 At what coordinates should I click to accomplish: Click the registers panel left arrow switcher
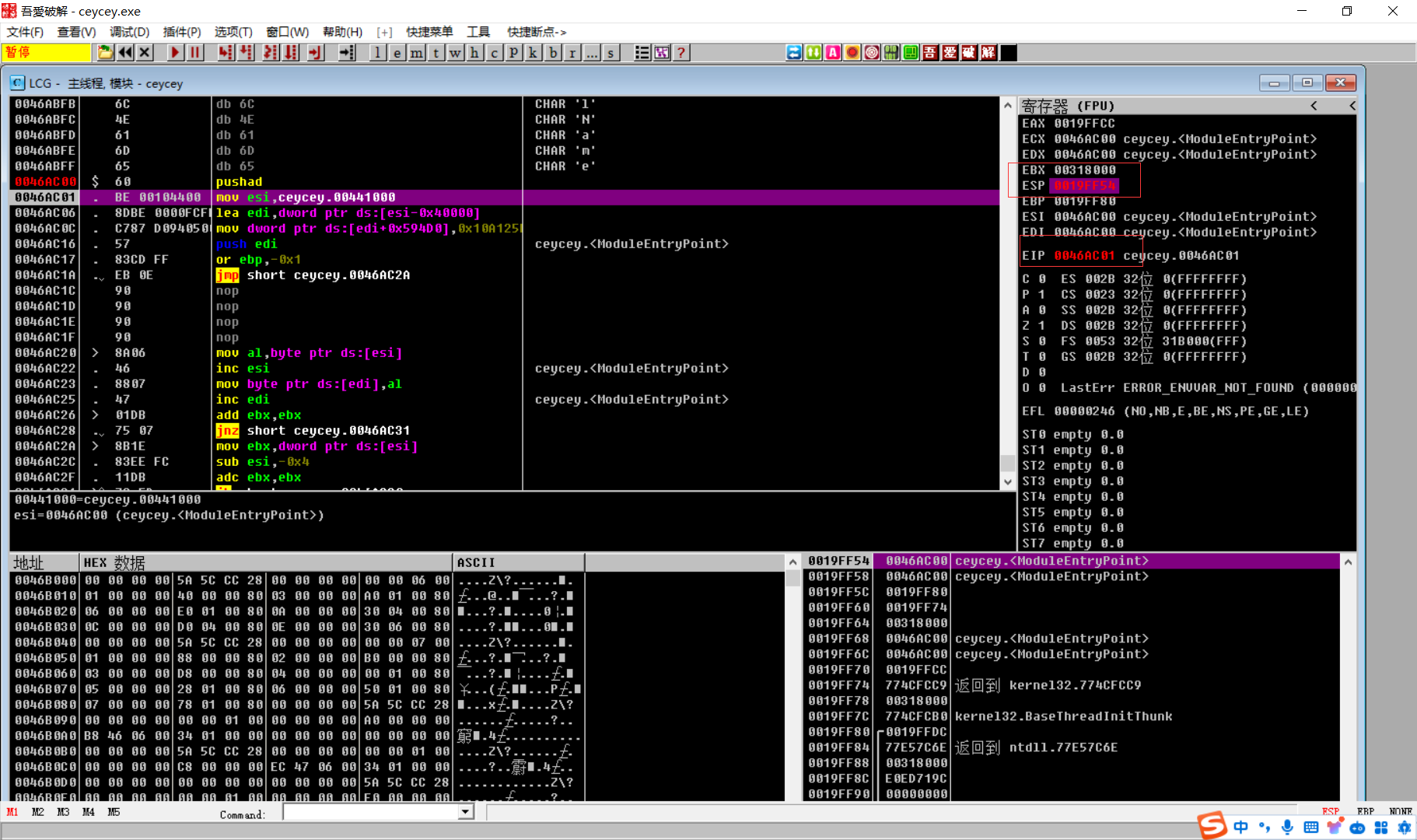[1314, 106]
